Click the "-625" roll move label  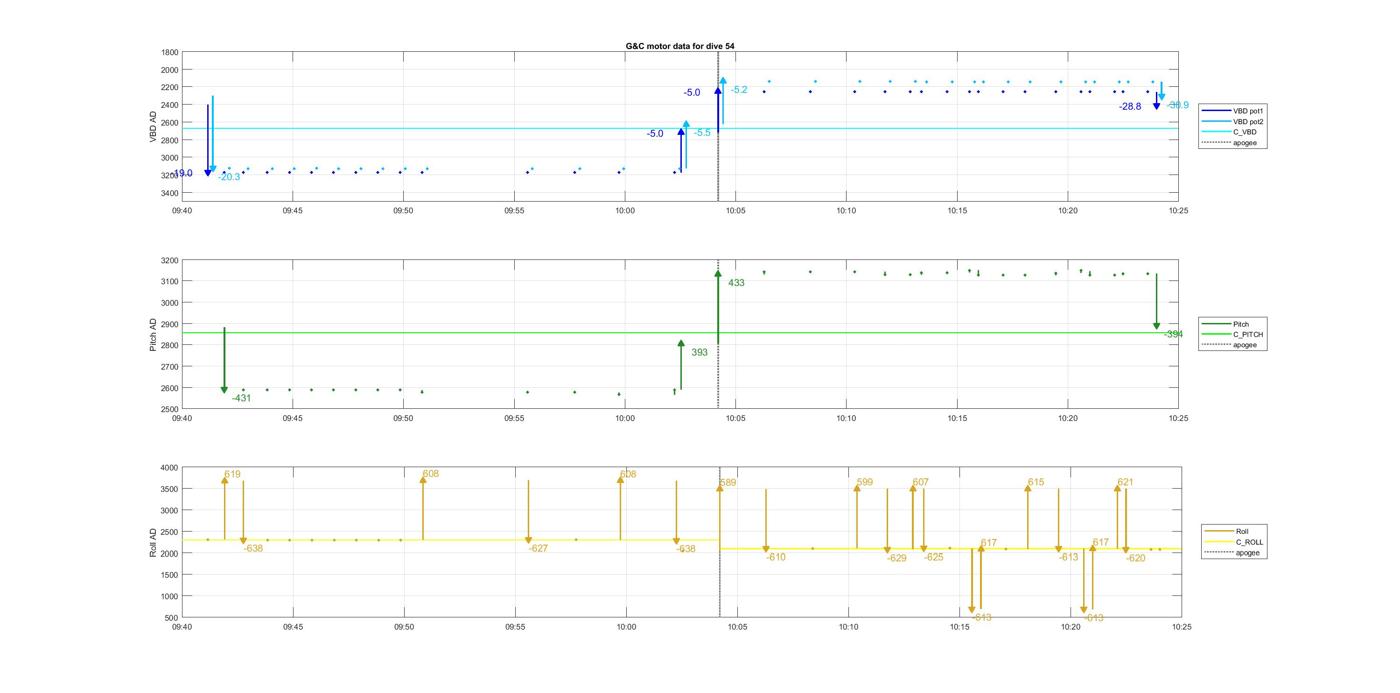coord(934,557)
